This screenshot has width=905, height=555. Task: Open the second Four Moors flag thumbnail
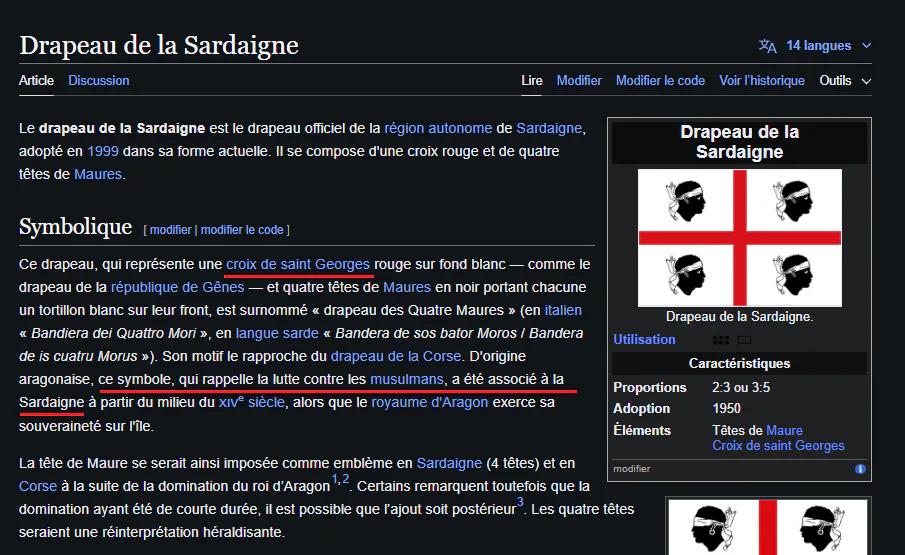[x=768, y=527]
